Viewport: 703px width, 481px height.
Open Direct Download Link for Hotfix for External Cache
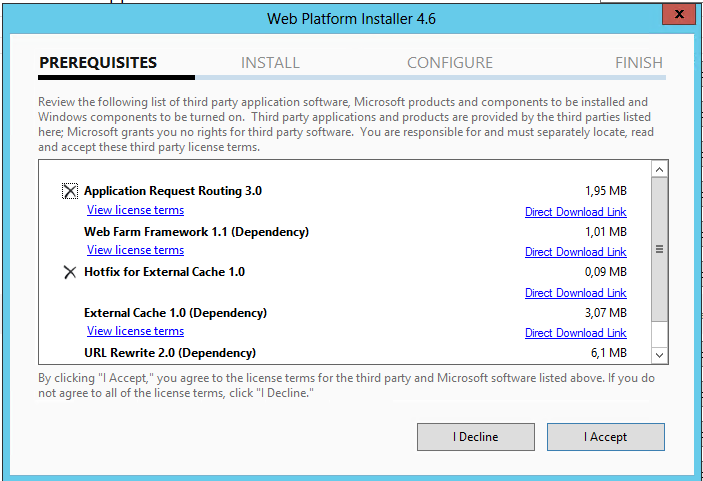[576, 293]
